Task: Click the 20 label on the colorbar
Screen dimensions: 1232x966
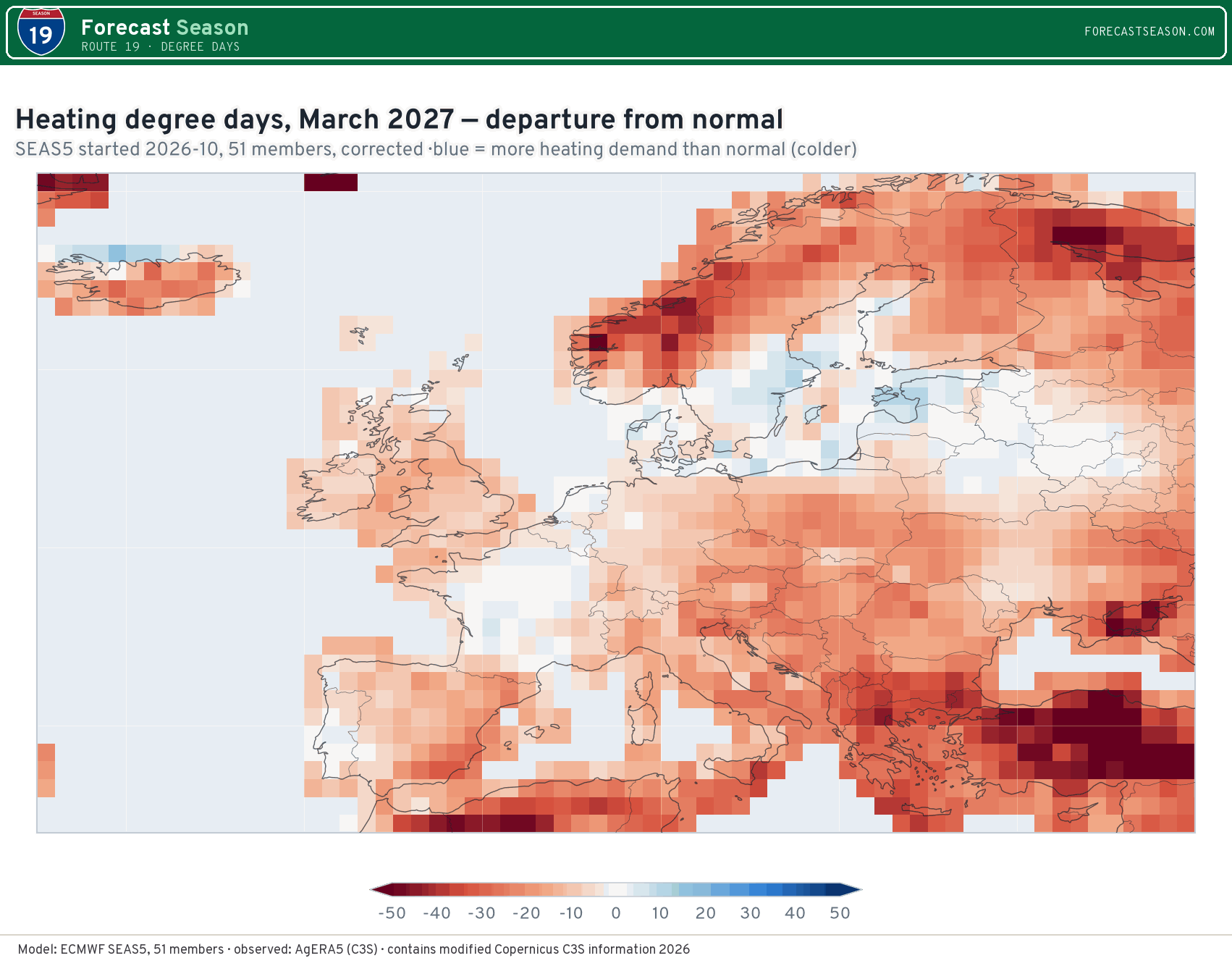Action: 706,913
